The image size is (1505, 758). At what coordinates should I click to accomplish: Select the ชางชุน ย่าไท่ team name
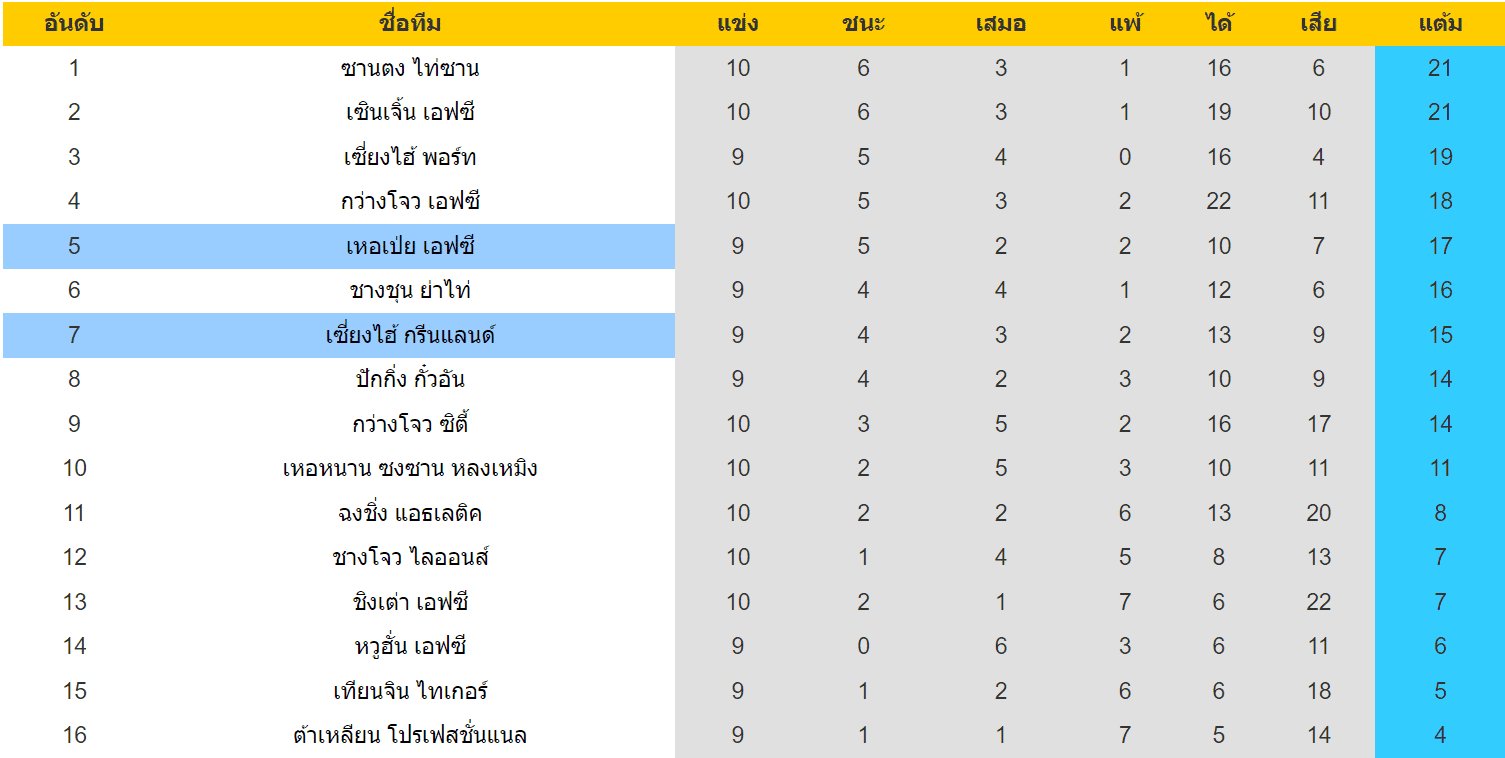(x=410, y=290)
